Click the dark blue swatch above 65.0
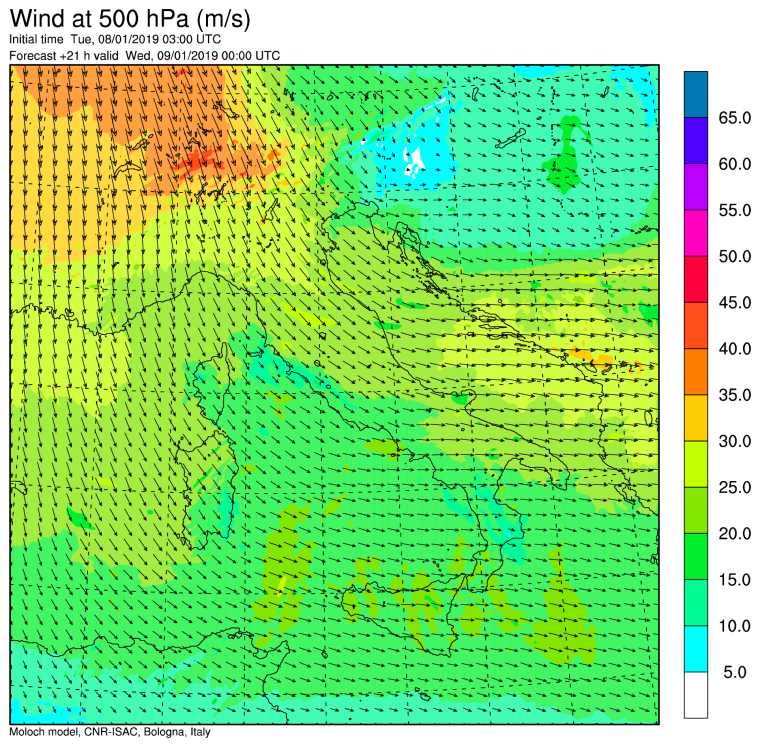 click(696, 95)
